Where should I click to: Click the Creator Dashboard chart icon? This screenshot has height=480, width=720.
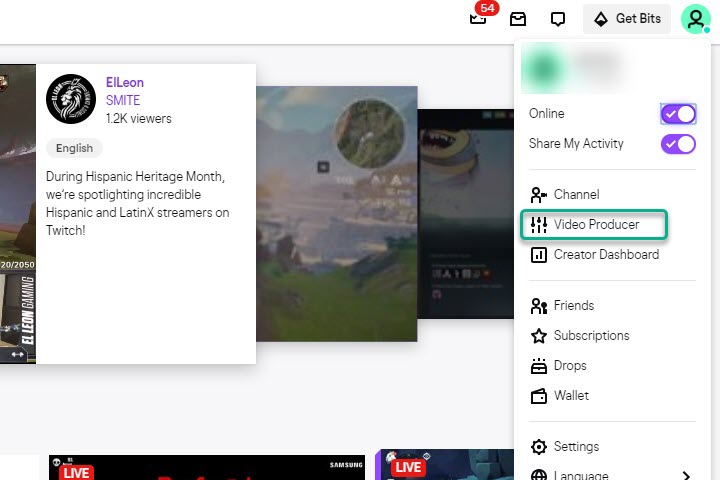pos(539,254)
